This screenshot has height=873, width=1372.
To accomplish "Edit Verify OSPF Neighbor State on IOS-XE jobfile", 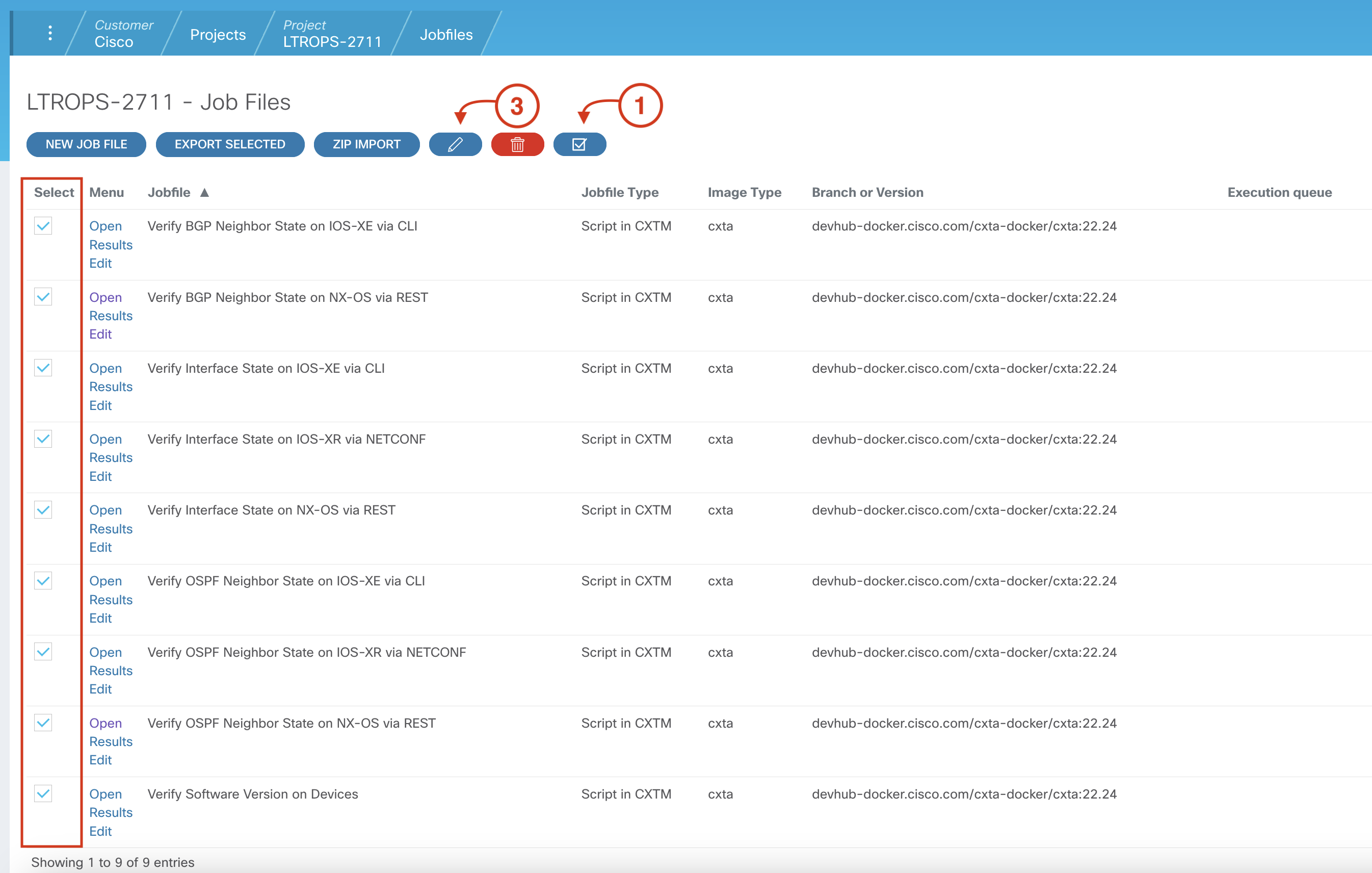I will point(100,618).
